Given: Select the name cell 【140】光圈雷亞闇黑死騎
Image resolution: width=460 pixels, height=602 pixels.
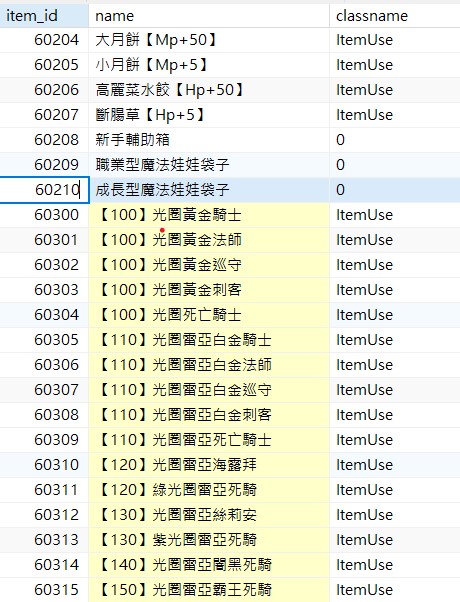Looking at the screenshot, I should [x=209, y=565].
